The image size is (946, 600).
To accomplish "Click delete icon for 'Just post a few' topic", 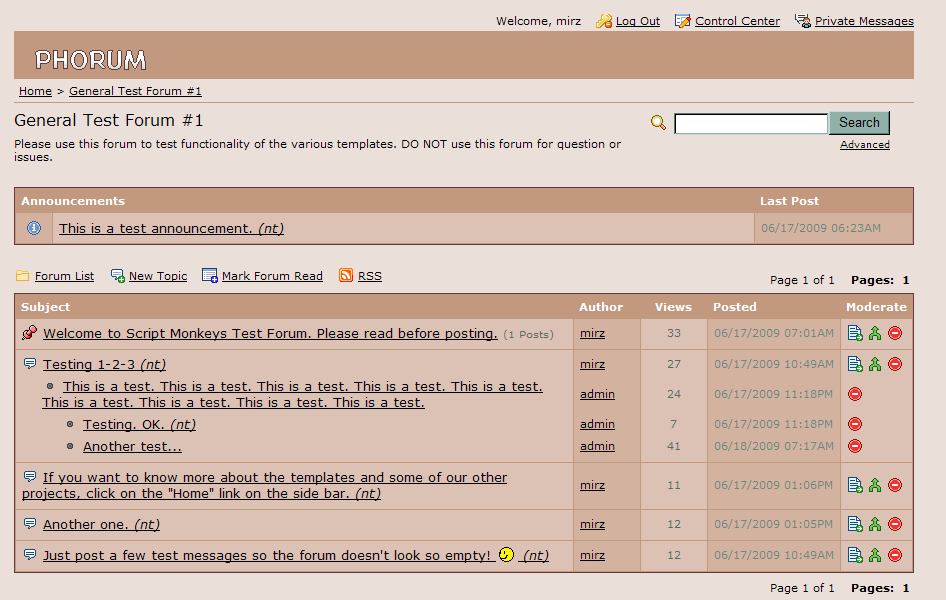I will point(895,555).
